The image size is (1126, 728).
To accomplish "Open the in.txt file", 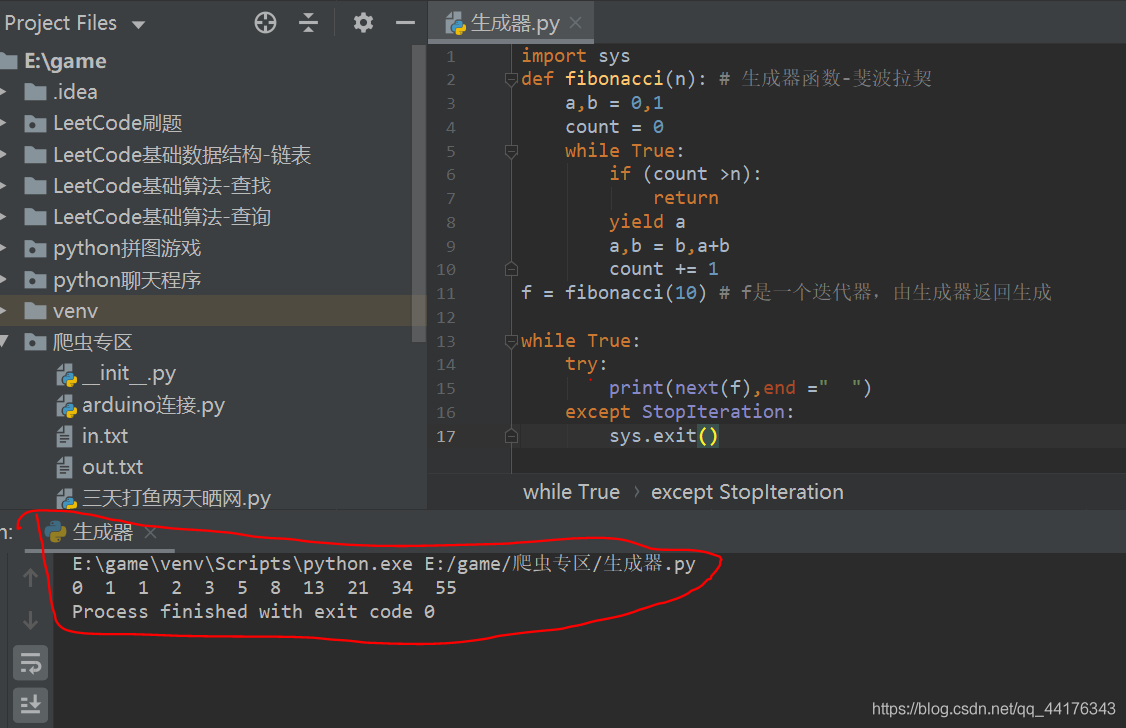I will point(105,436).
